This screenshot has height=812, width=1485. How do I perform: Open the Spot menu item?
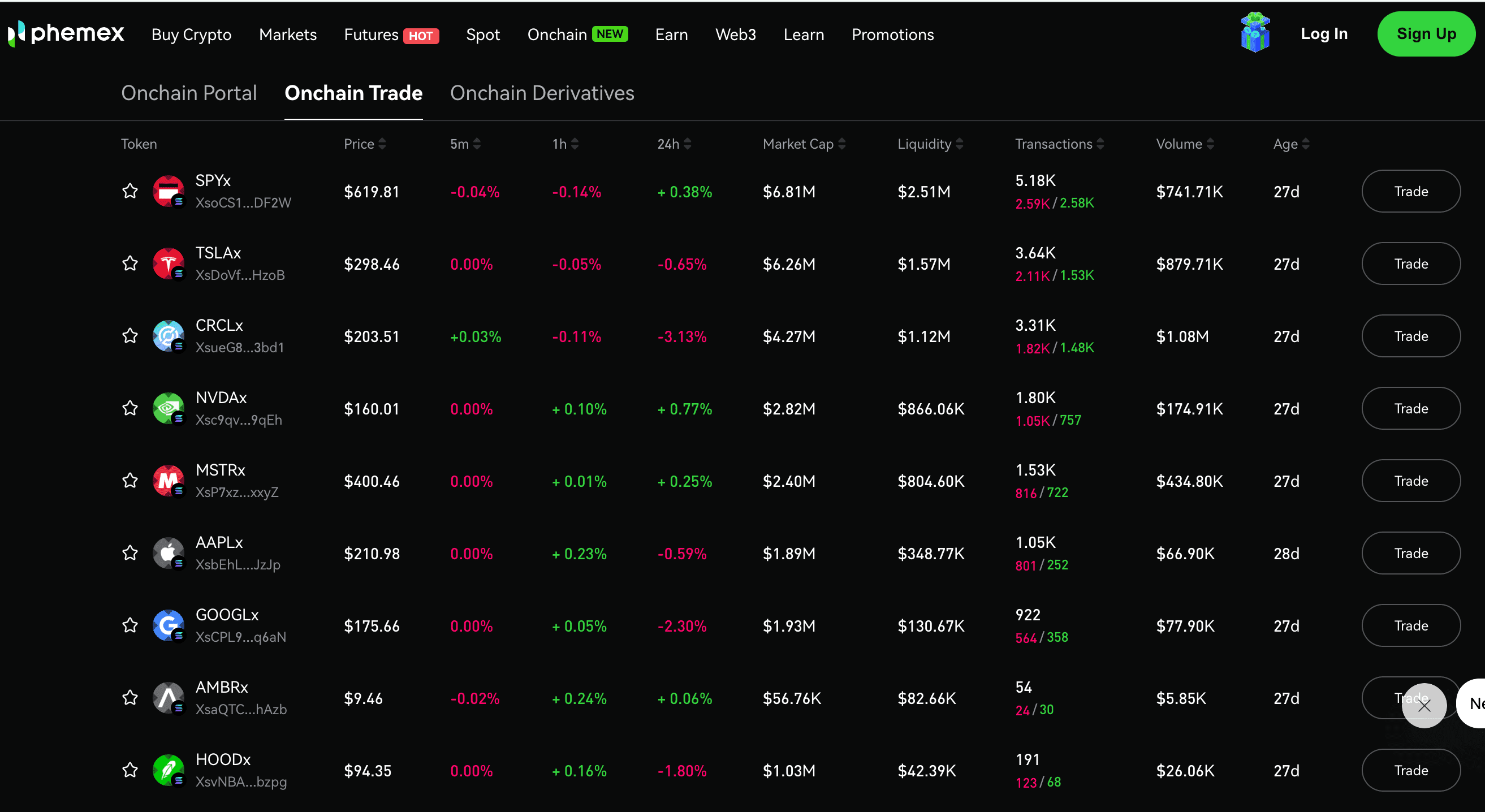pyautogui.click(x=482, y=34)
